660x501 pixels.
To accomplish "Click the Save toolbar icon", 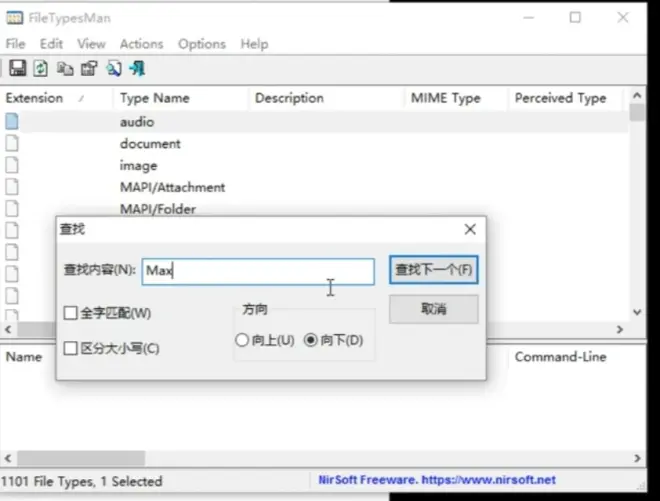I will (17, 69).
